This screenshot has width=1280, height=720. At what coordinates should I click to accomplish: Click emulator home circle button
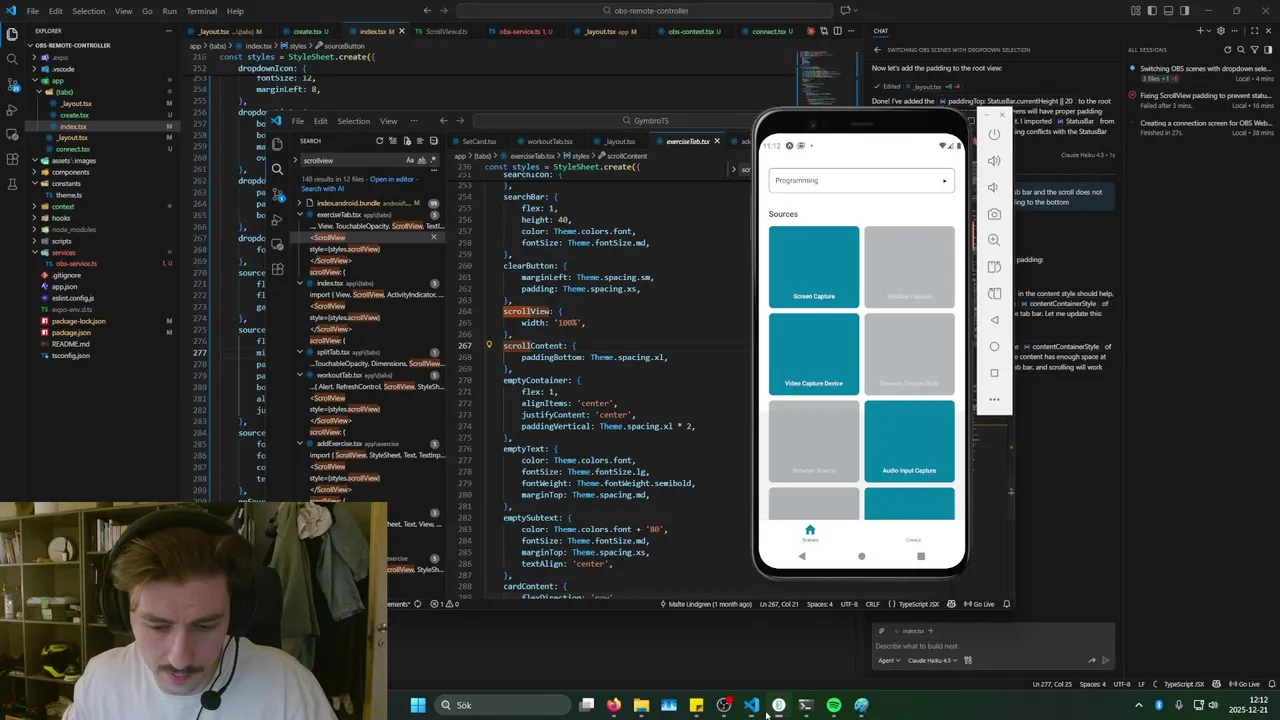tap(994, 346)
